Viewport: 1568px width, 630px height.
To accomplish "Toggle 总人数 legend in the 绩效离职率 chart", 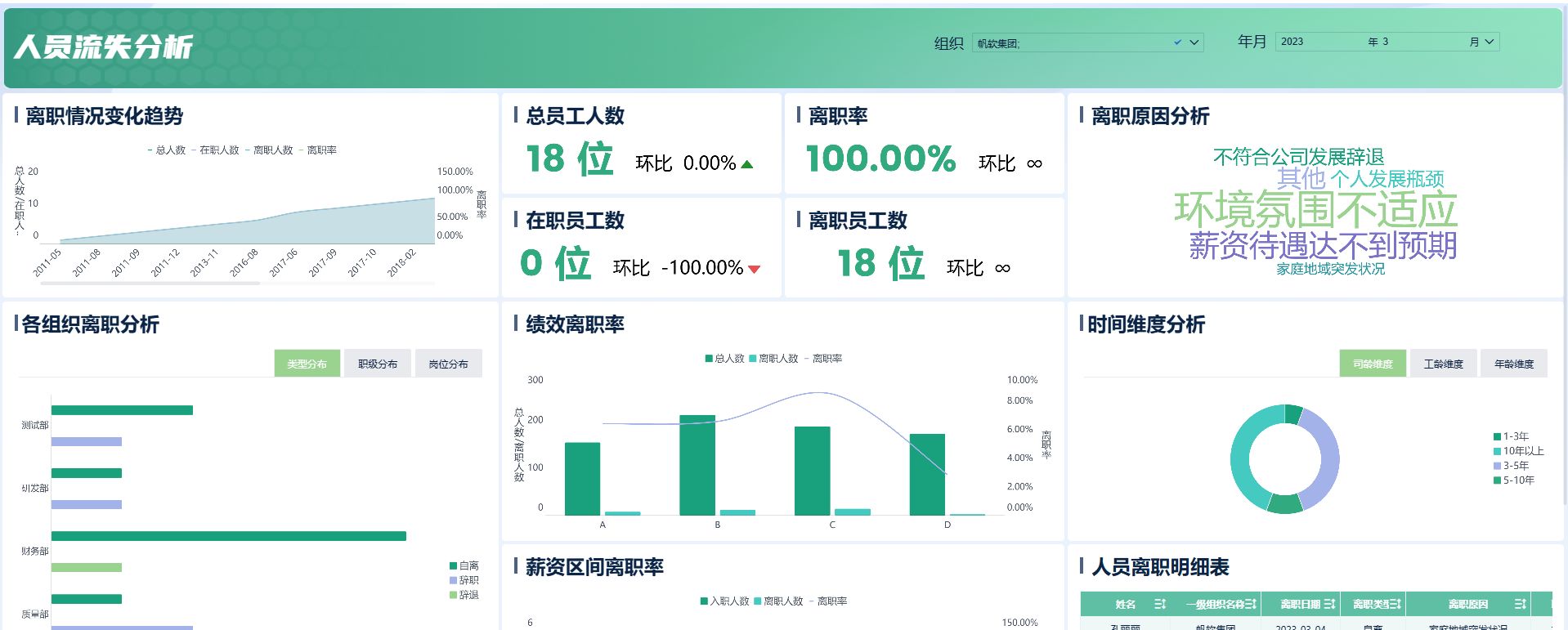I will [724, 359].
